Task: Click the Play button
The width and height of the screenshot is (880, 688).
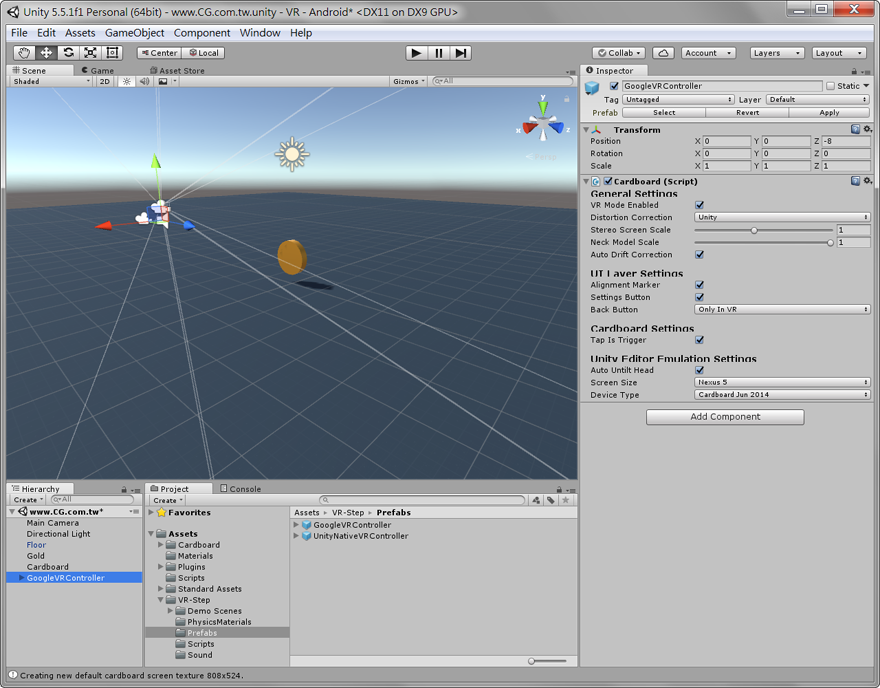Action: pos(416,53)
